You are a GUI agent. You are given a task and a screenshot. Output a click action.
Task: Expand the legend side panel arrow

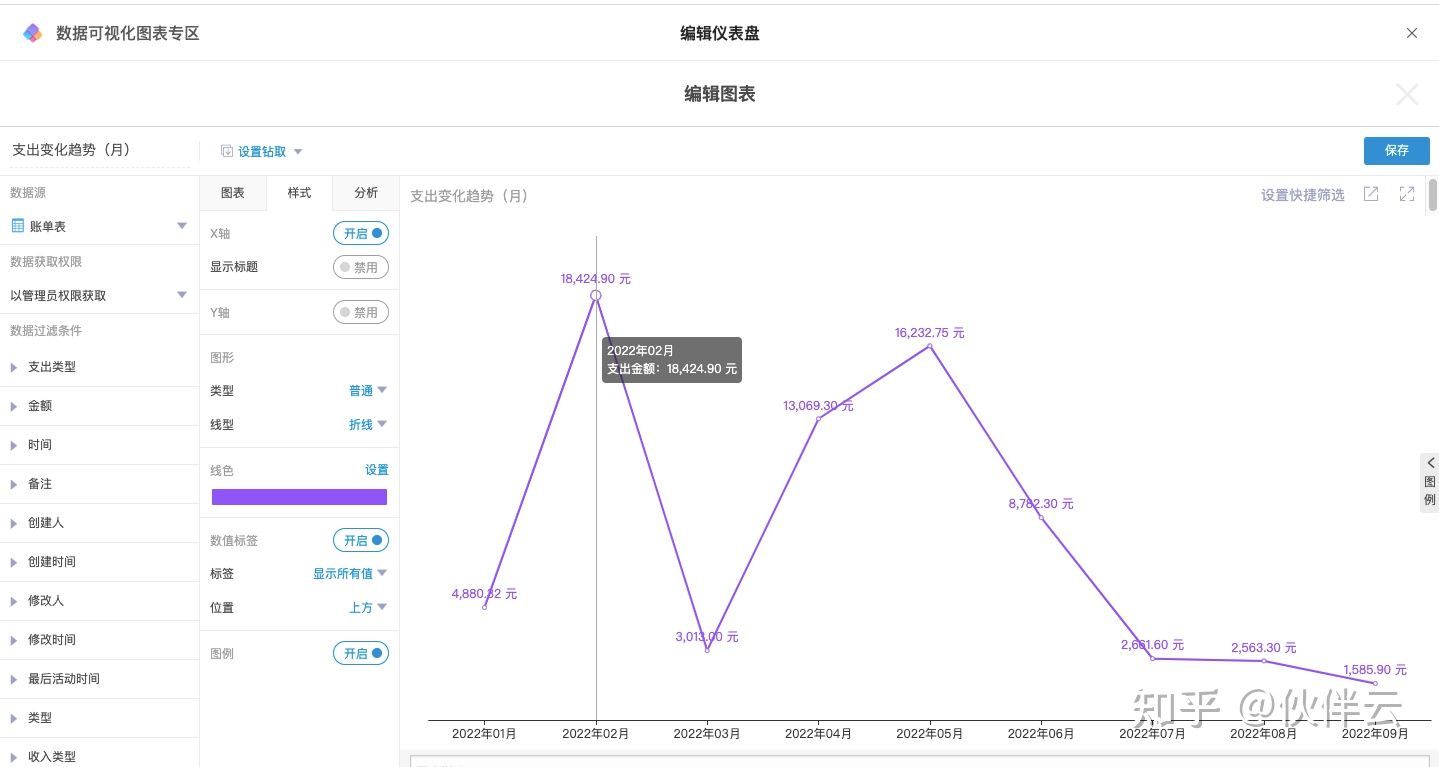tap(1430, 463)
